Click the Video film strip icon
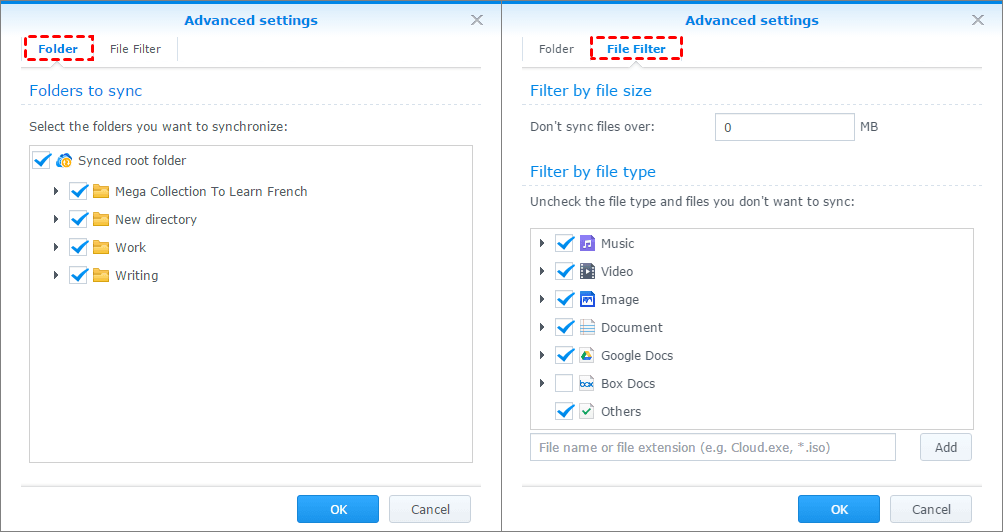This screenshot has width=1003, height=532. point(587,271)
